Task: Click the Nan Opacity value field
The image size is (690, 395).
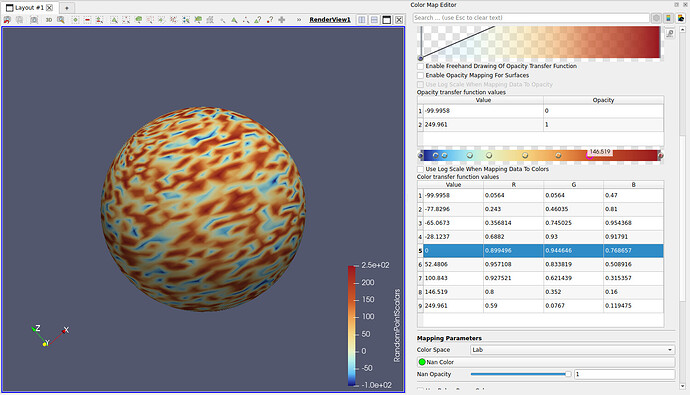Action: pos(624,374)
